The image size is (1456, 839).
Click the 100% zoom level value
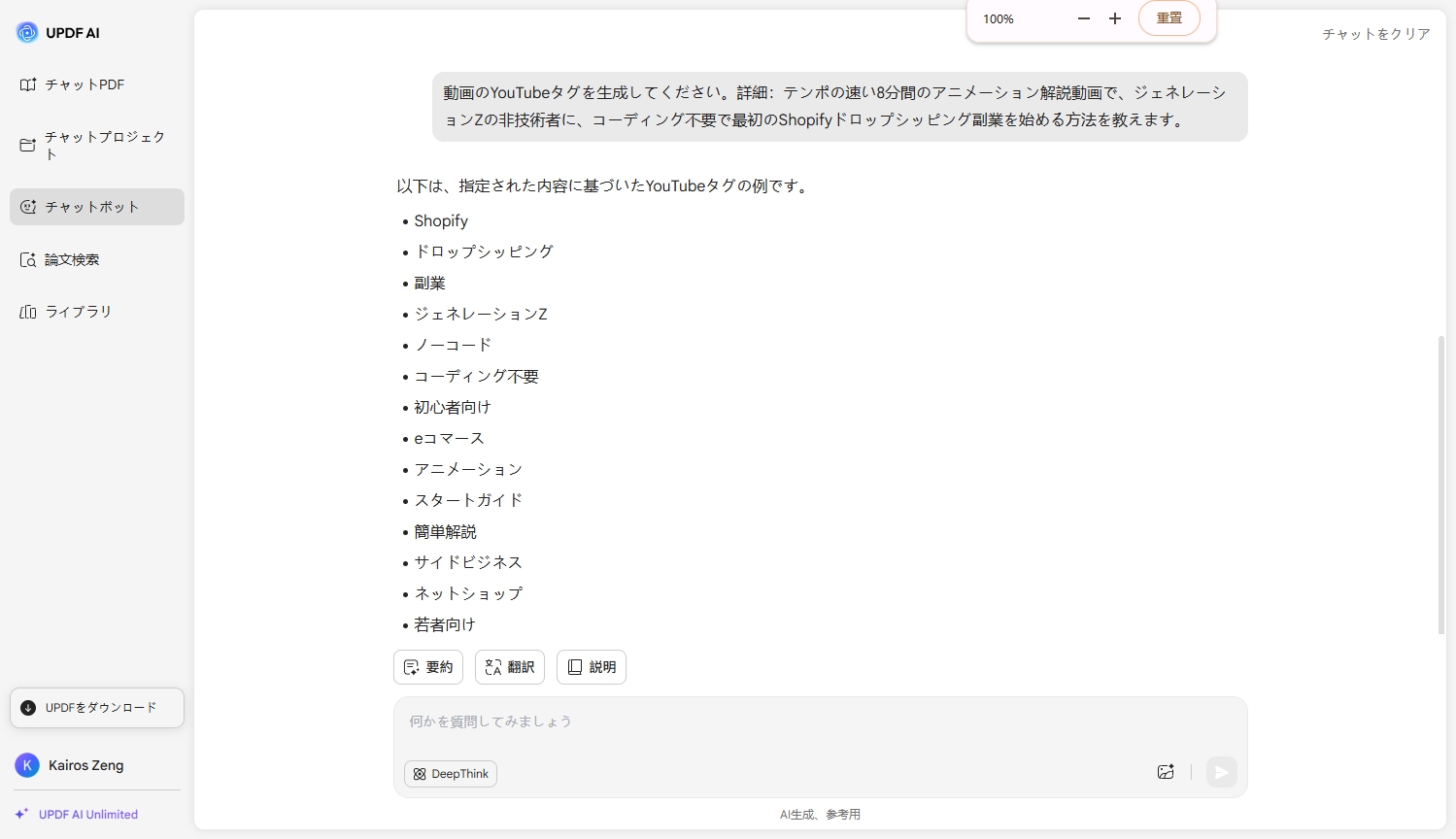(x=999, y=18)
